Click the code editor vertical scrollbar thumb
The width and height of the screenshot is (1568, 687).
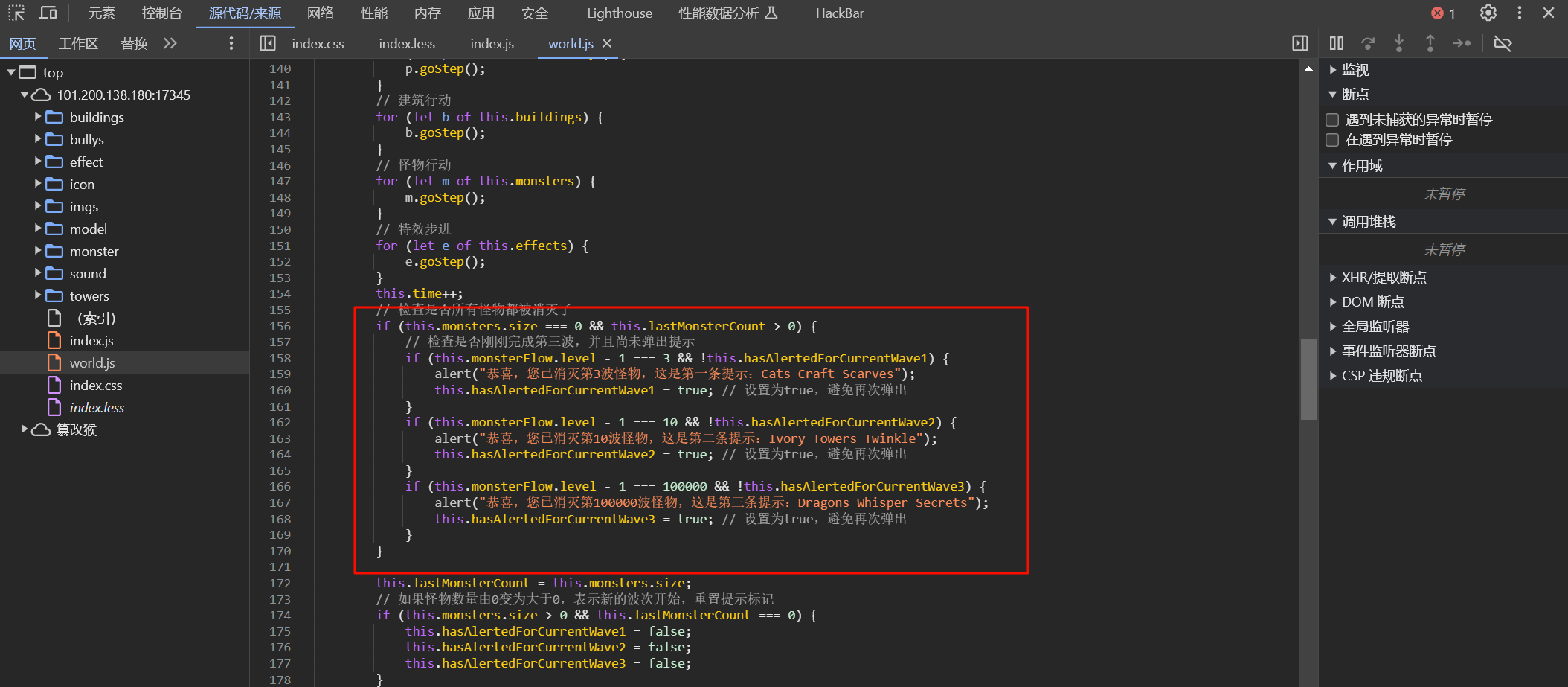1308,380
